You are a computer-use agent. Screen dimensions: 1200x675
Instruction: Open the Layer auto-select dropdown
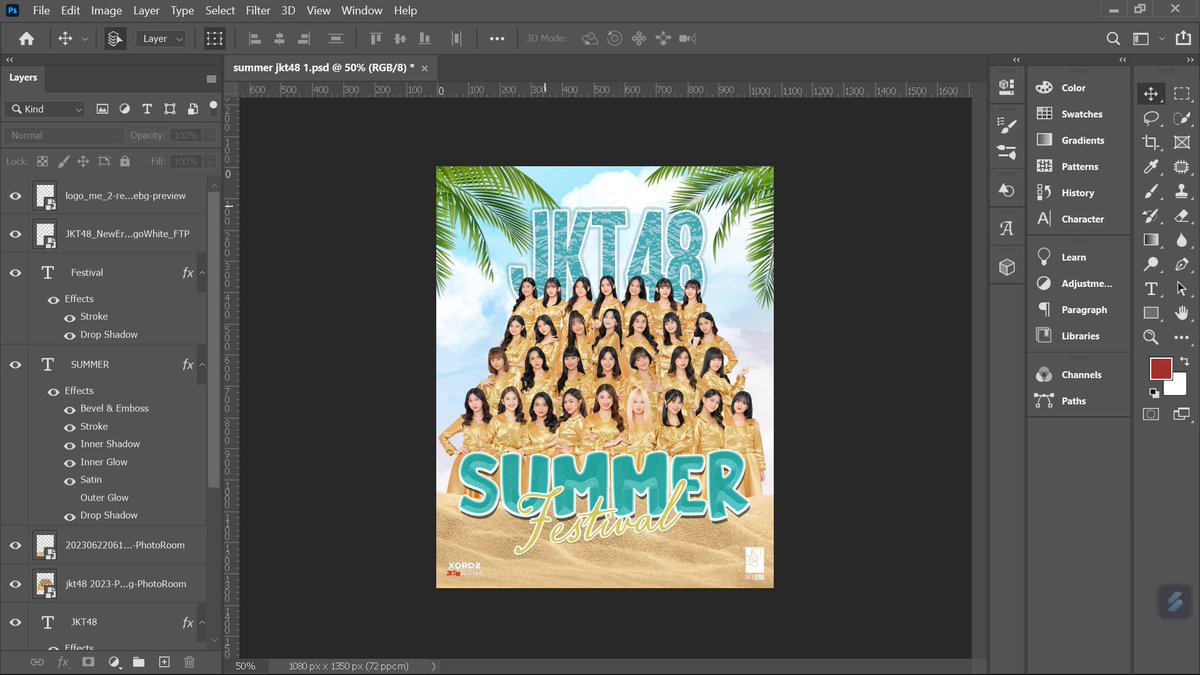(163, 38)
